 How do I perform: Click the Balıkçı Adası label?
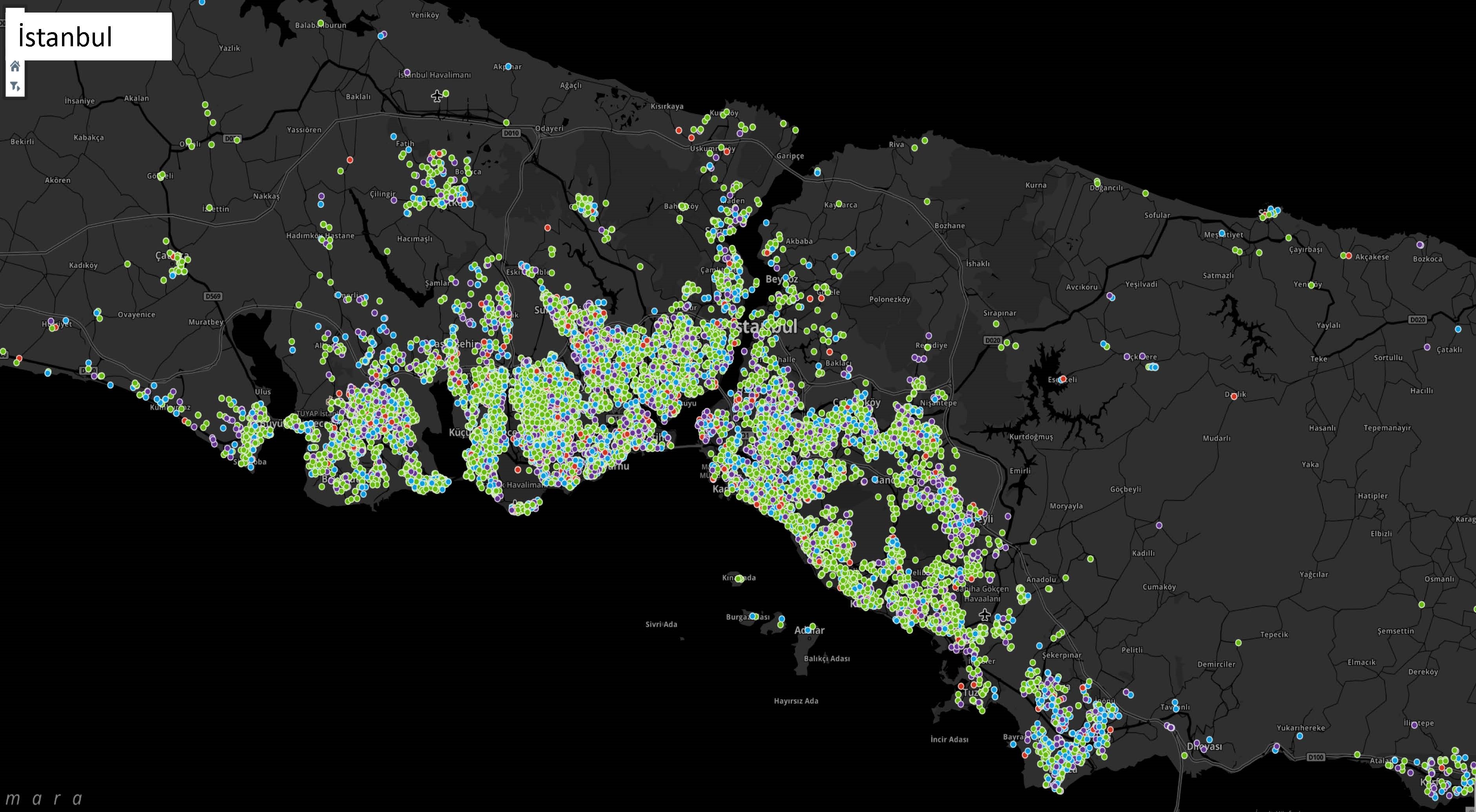[x=826, y=659]
